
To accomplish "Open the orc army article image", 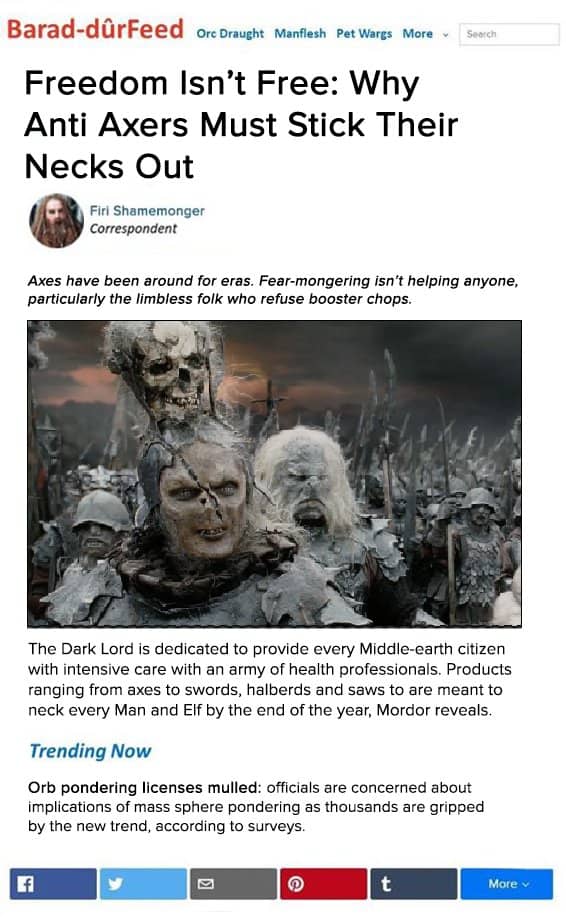I will tap(274, 473).
